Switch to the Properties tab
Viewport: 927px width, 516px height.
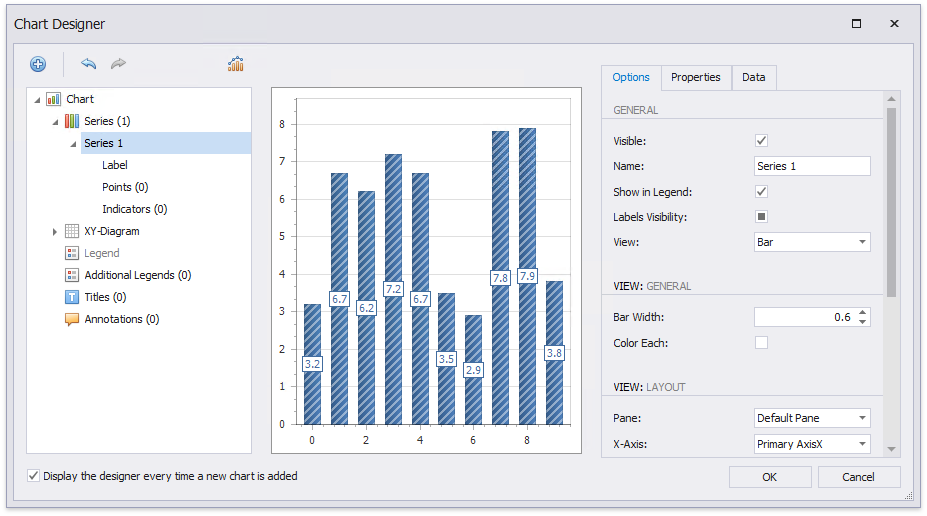(695, 78)
